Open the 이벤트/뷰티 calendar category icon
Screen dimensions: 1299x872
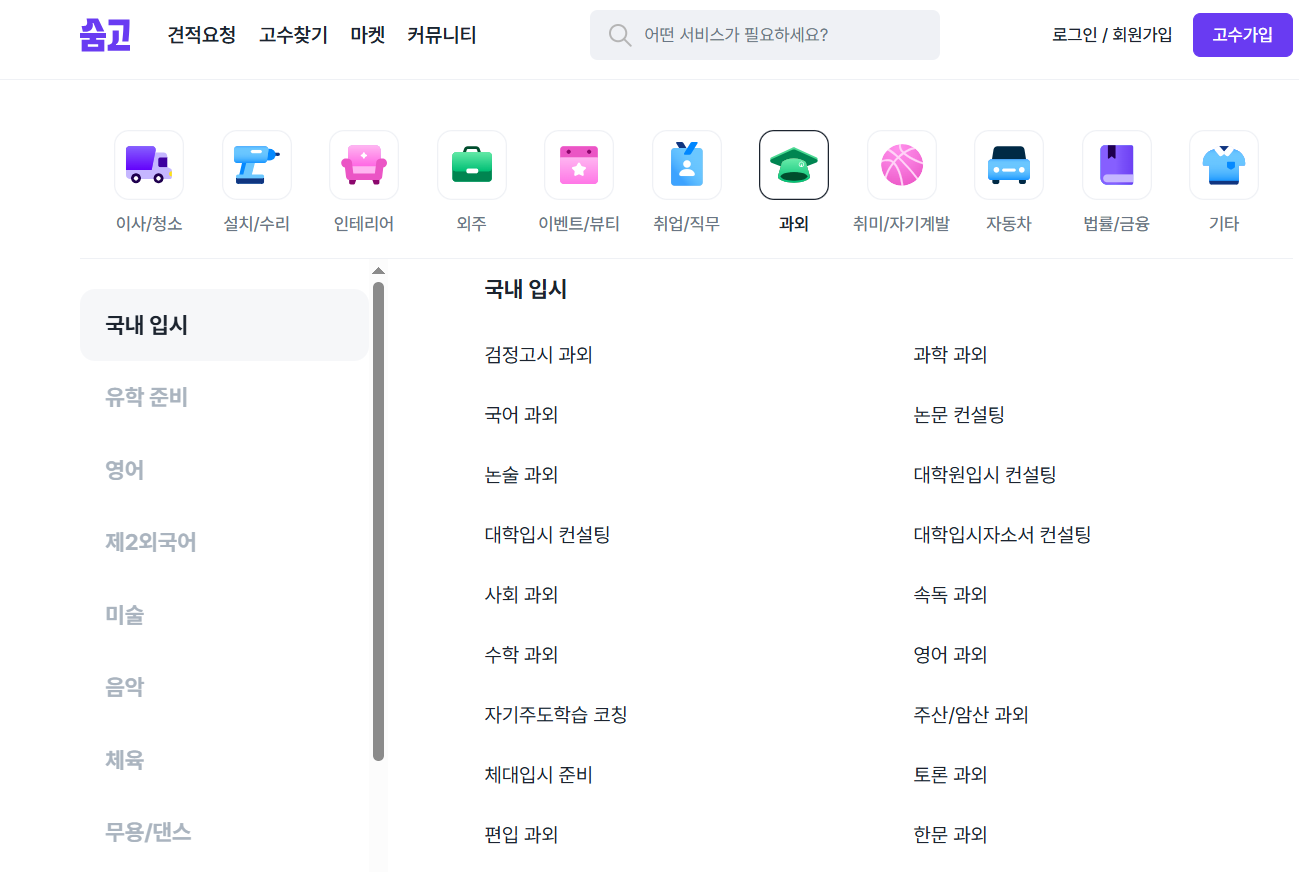(x=579, y=164)
